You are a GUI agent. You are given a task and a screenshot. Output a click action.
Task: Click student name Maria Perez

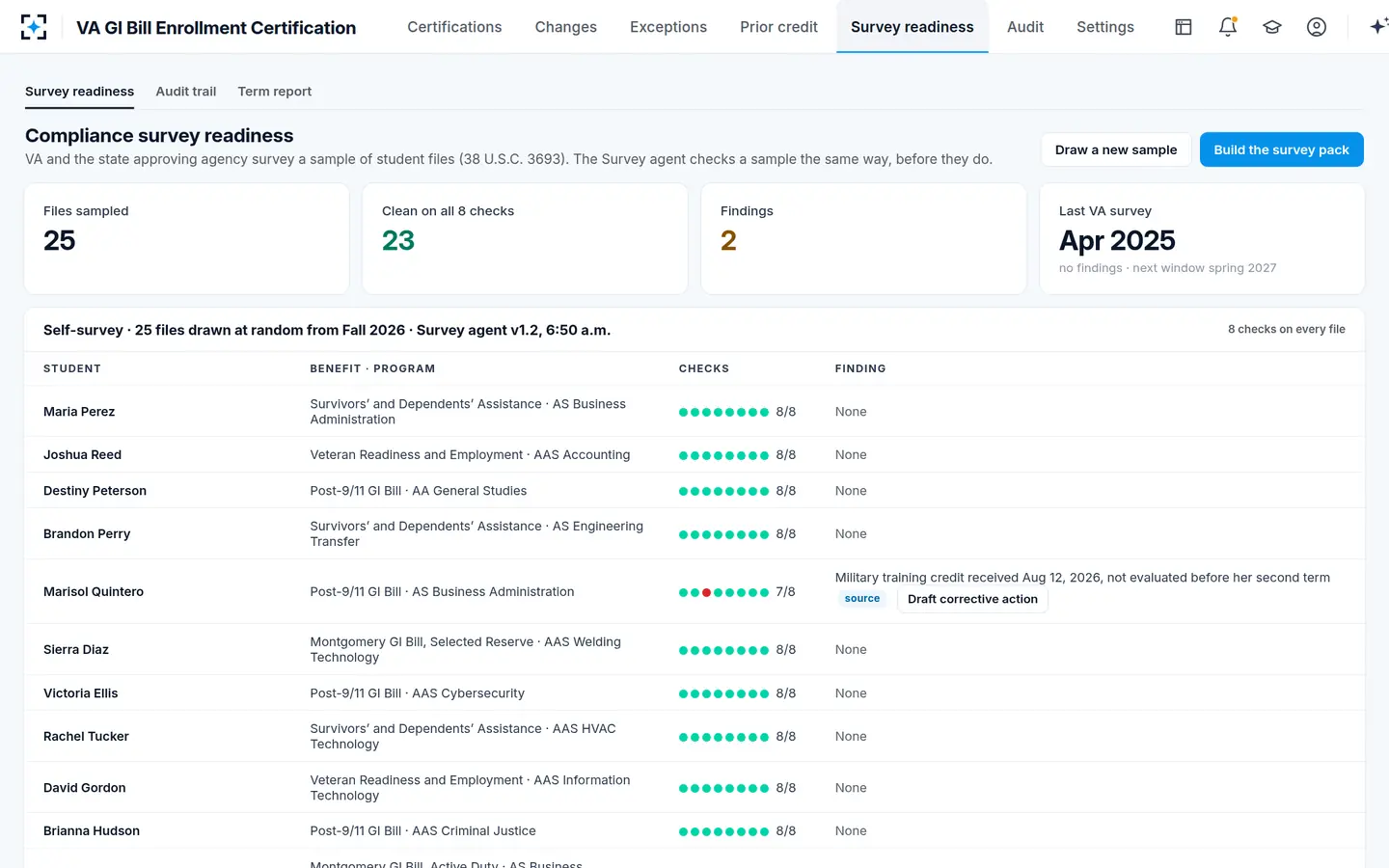[x=79, y=412]
